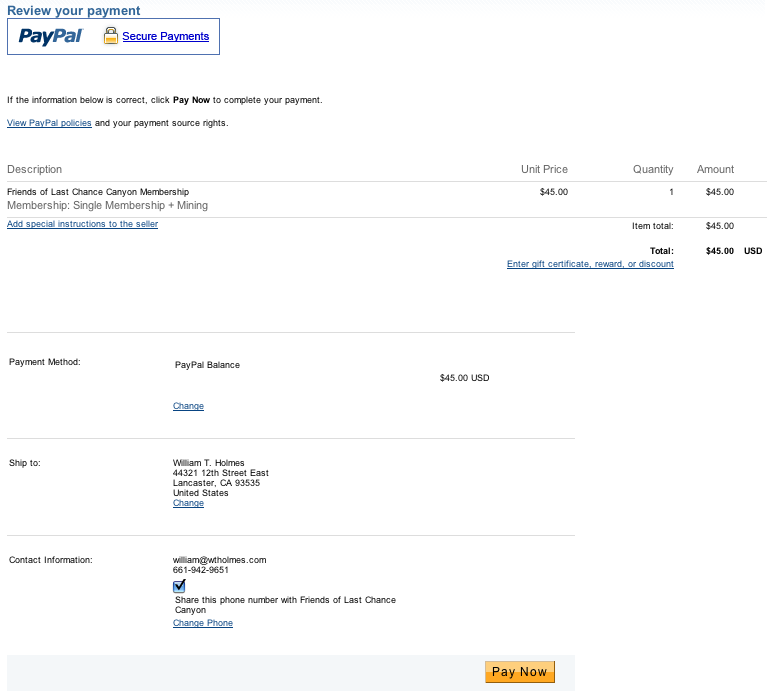Open View PayPal policies link
The height and width of the screenshot is (694, 768).
tap(49, 123)
